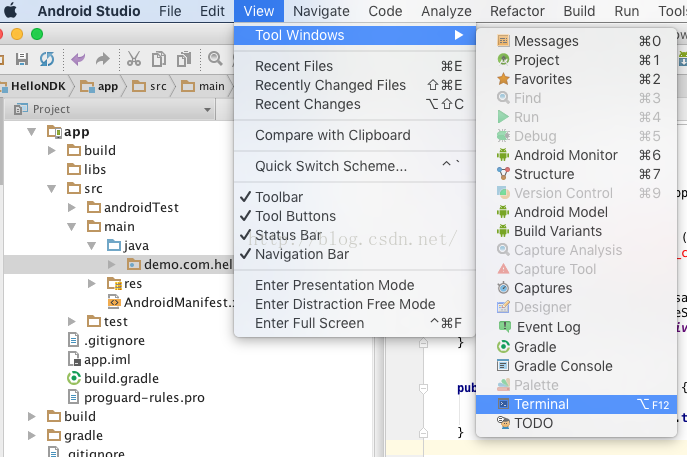Image resolution: width=687 pixels, height=457 pixels.
Task: Collapse the src folder node
Action: (x=52, y=189)
